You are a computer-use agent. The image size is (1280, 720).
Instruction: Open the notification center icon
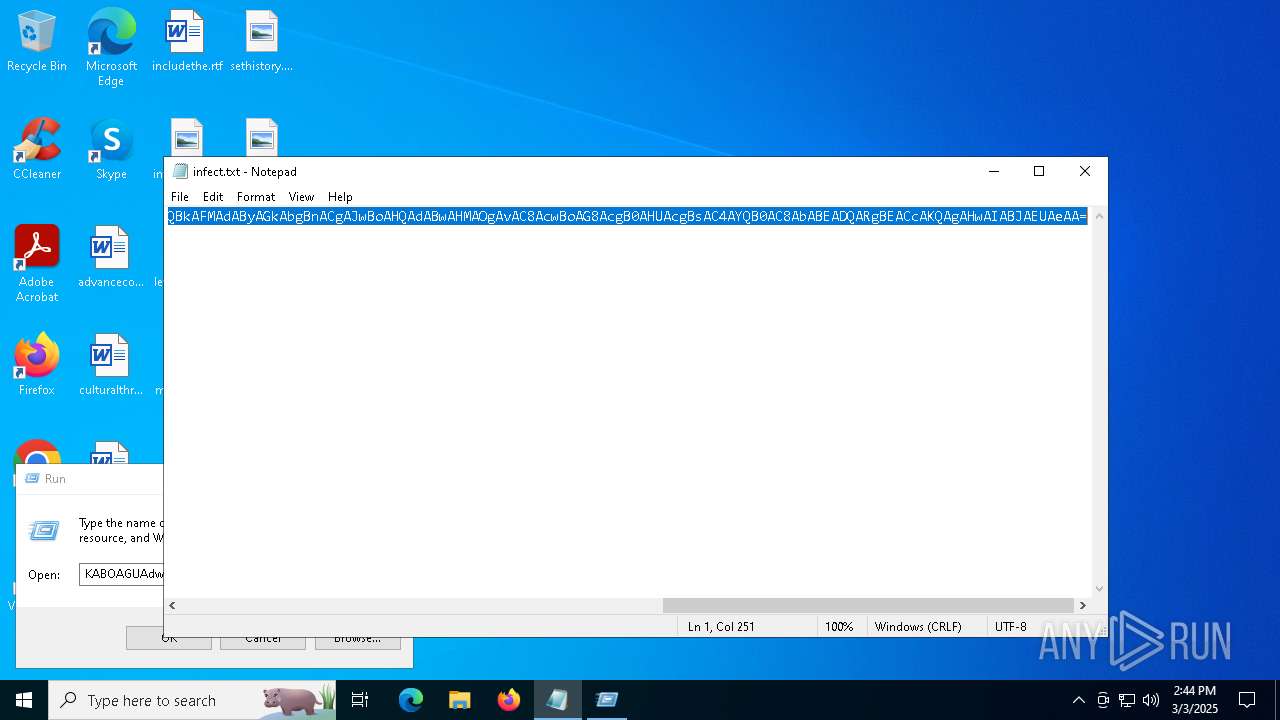pyautogui.click(x=1247, y=700)
